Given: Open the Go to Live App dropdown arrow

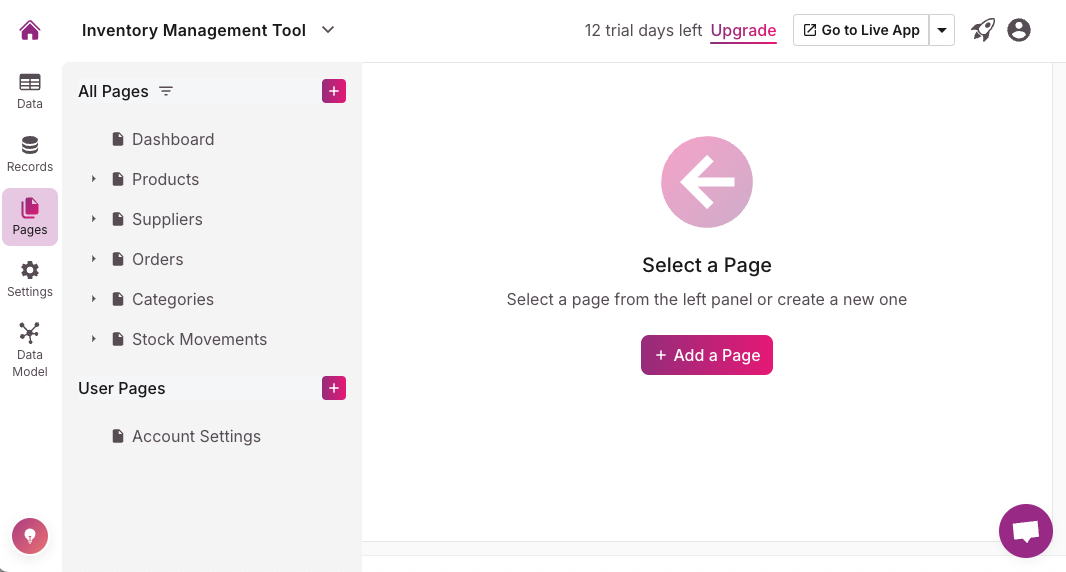Looking at the screenshot, I should pos(942,30).
